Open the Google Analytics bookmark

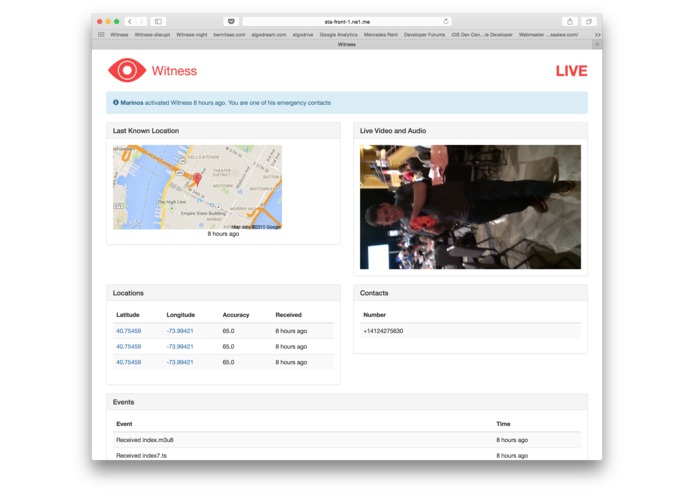(x=338, y=35)
